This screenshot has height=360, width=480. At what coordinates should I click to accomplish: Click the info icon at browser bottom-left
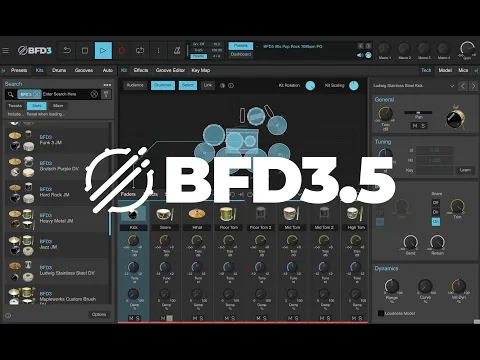coord(8,315)
